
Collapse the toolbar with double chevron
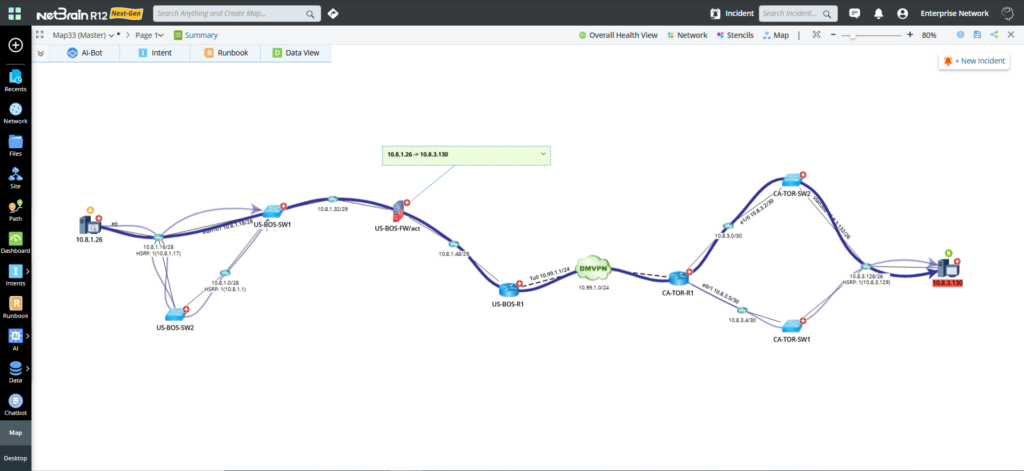40,54
